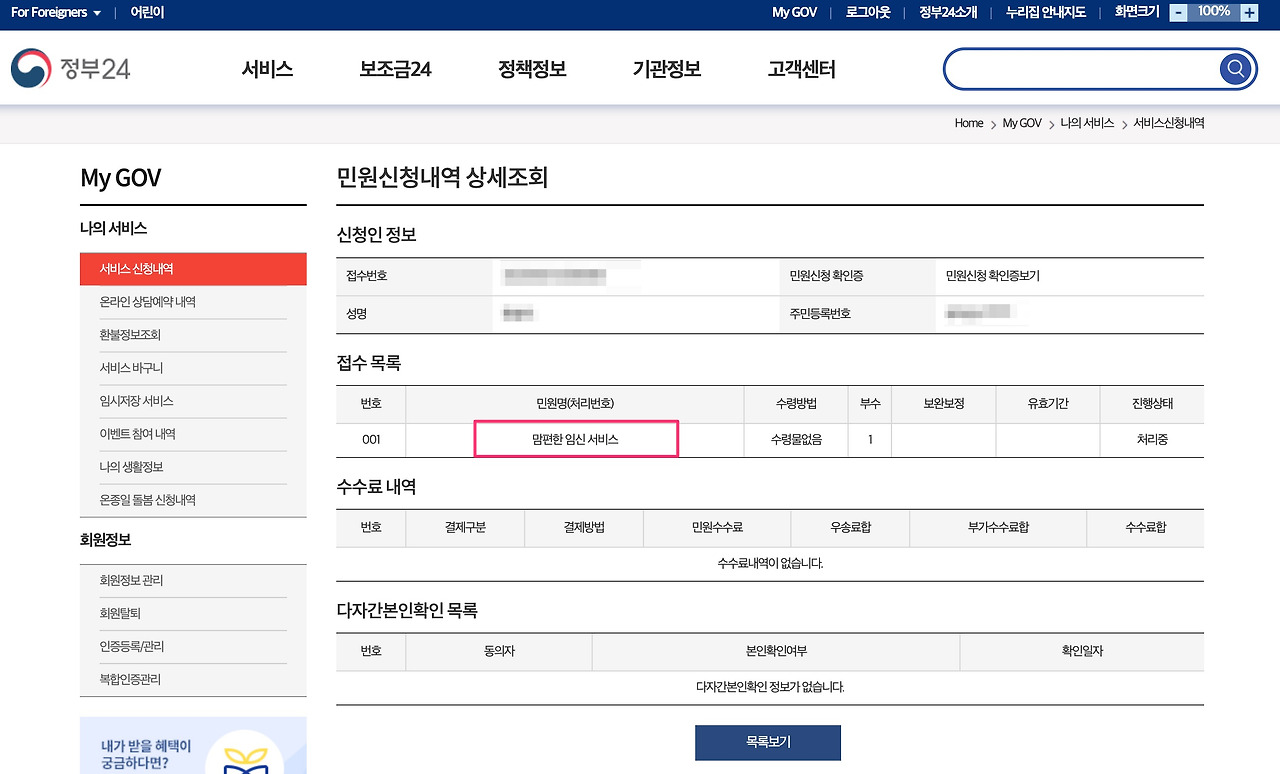
Task: Increase screen size with plus button
Action: (1249, 12)
